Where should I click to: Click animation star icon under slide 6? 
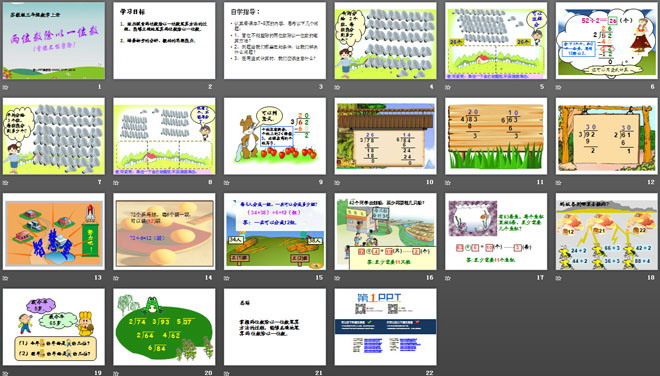(559, 87)
